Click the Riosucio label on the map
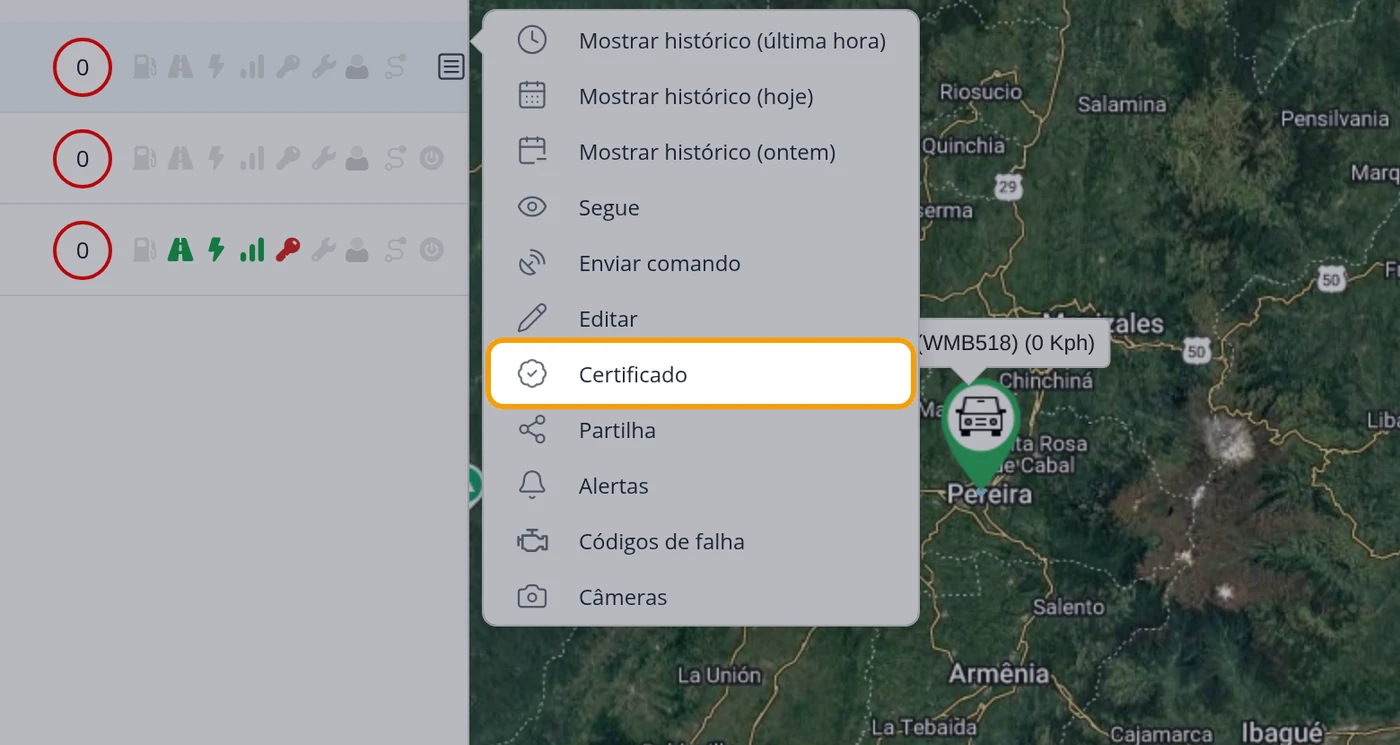Viewport: 1400px width, 745px height. pos(980,92)
